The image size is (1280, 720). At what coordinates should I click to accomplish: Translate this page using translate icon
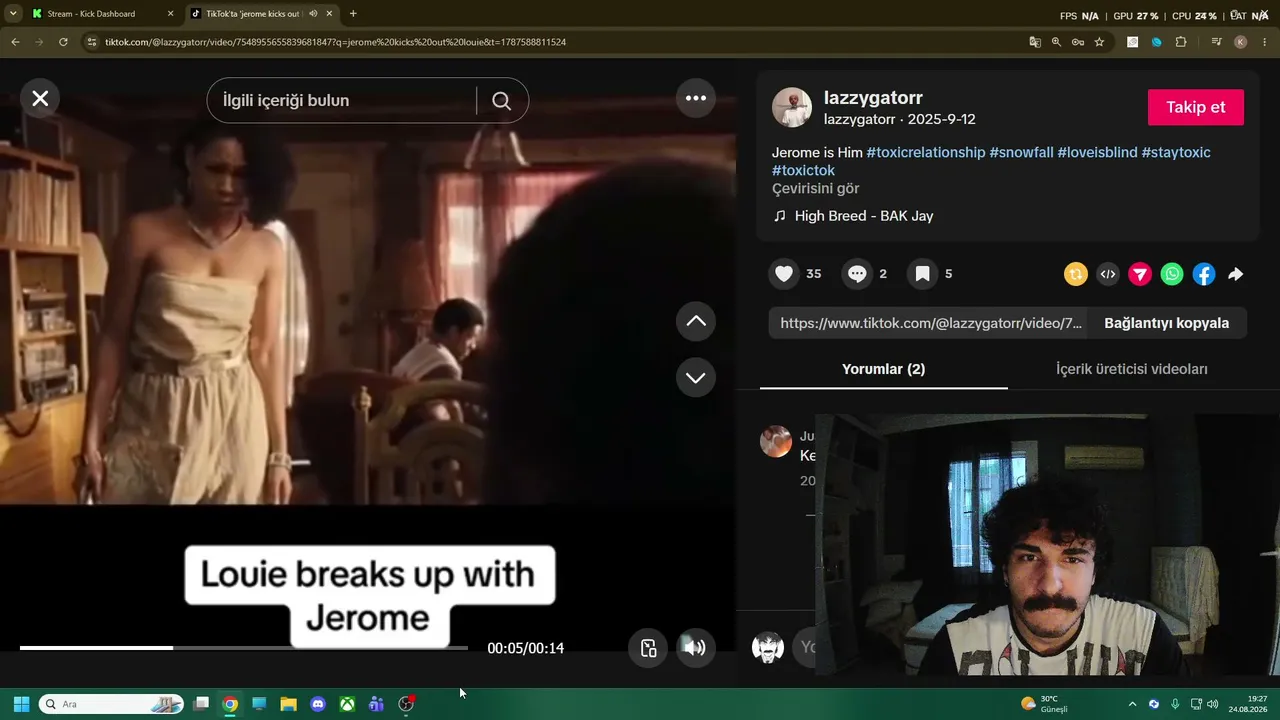(1035, 42)
